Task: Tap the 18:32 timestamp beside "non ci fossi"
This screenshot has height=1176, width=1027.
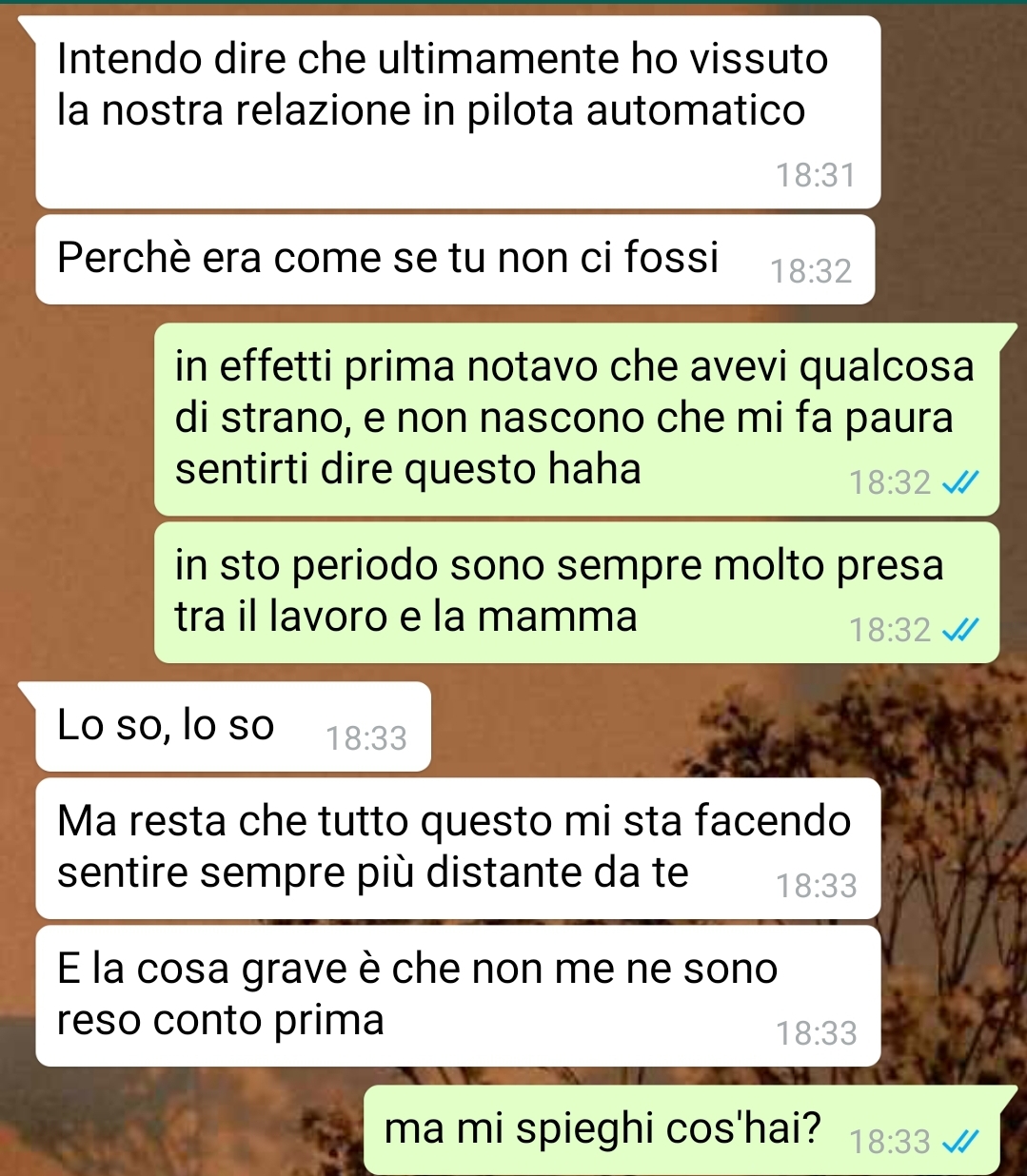Action: coord(811,272)
